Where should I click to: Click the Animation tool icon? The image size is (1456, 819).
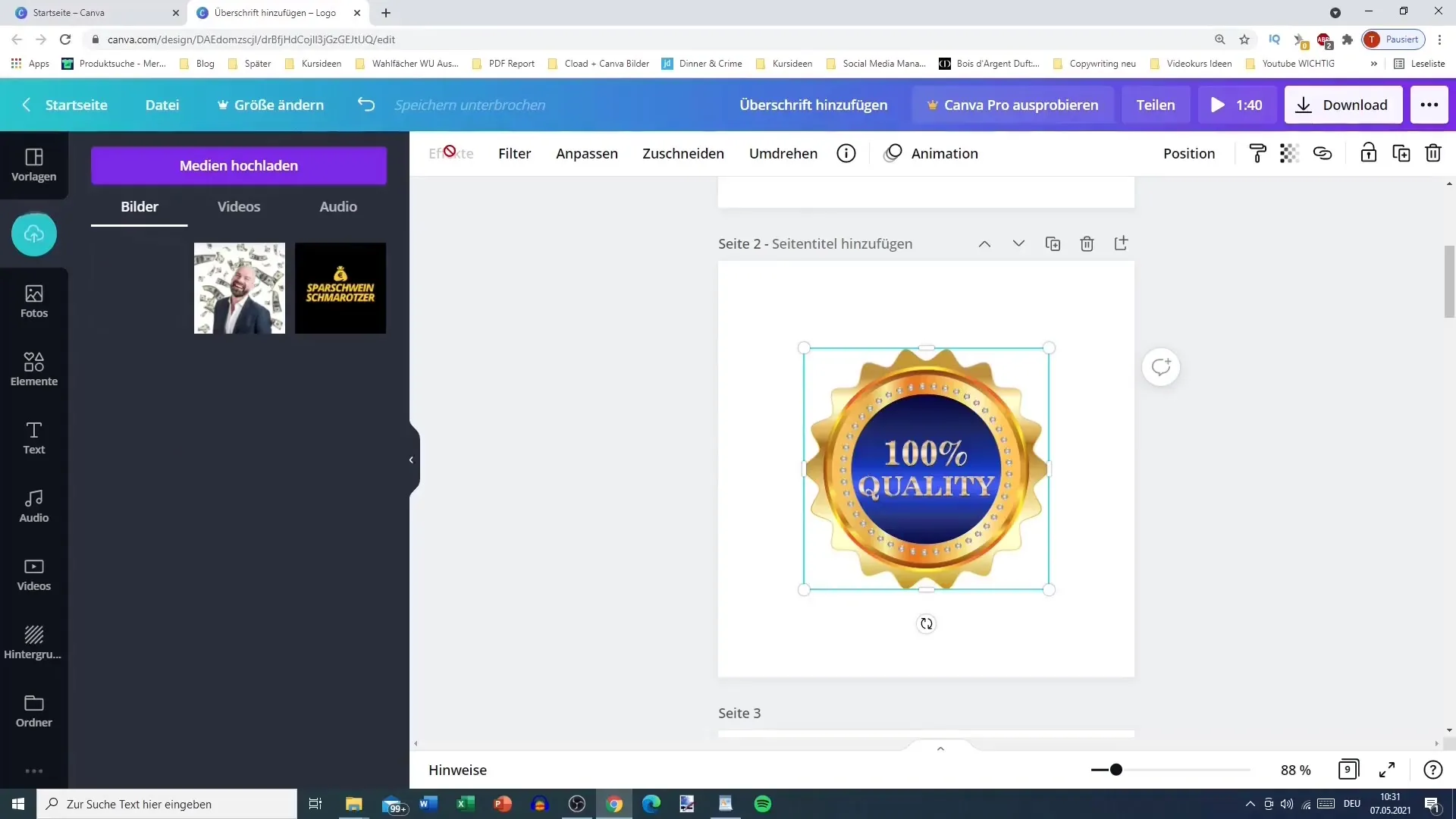click(x=893, y=153)
